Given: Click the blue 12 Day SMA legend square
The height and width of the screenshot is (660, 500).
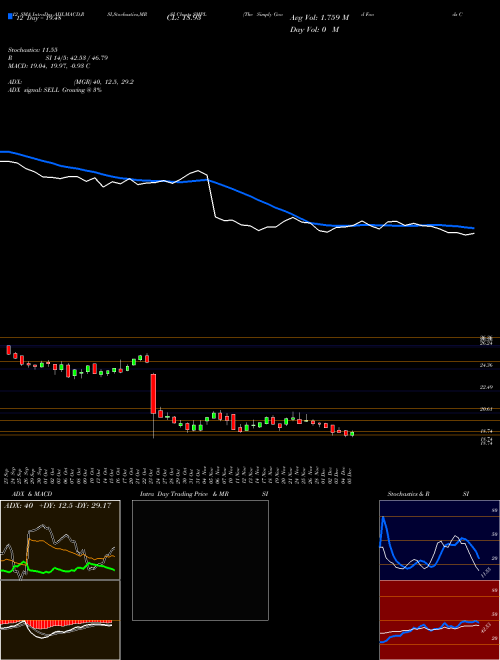Looking at the screenshot, I should [x=10, y=17].
